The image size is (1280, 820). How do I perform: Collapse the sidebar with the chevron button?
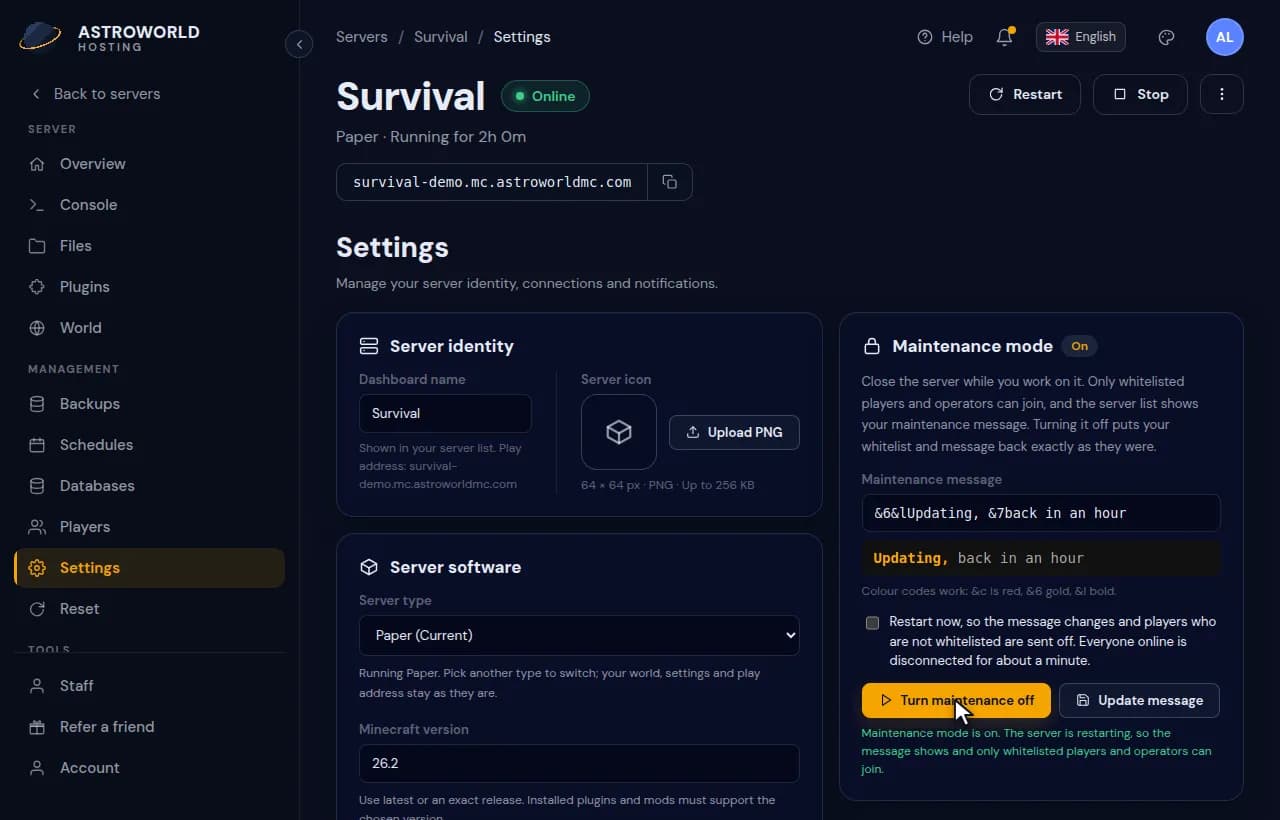299,44
